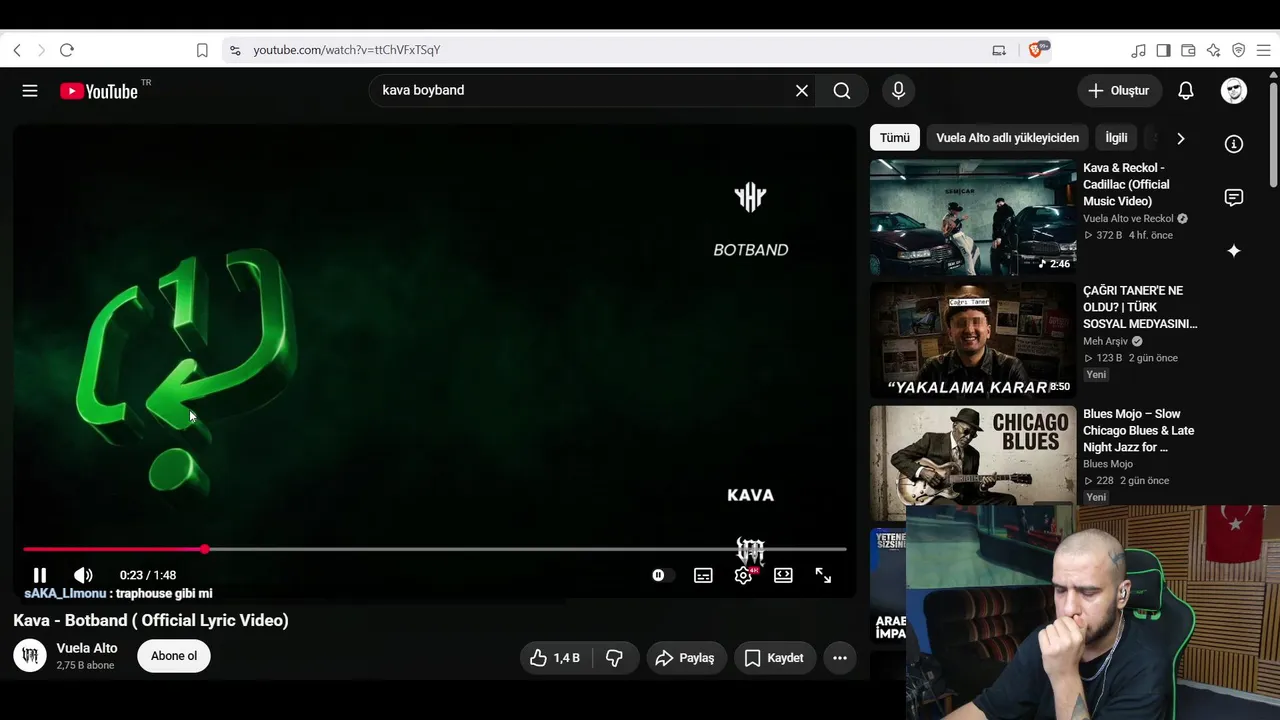Image resolution: width=1280 pixels, height=720 pixels.
Task: Mute the video volume
Action: [83, 575]
